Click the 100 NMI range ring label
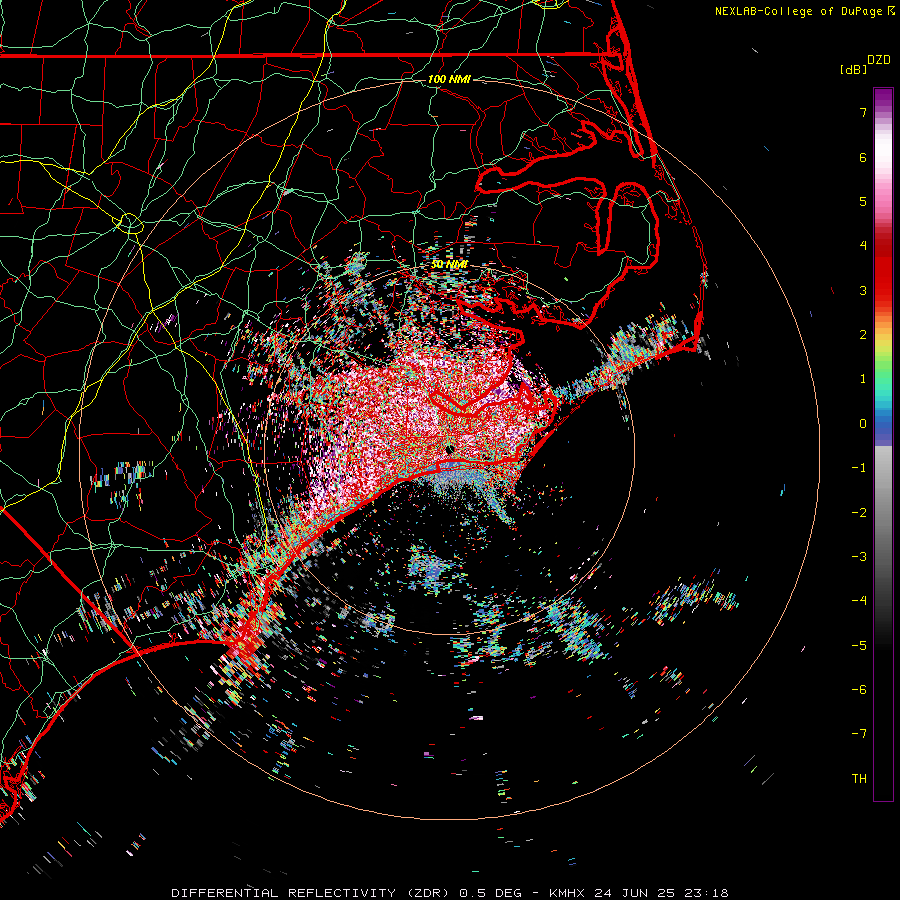Viewport: 900px width, 900px height. pos(449,79)
